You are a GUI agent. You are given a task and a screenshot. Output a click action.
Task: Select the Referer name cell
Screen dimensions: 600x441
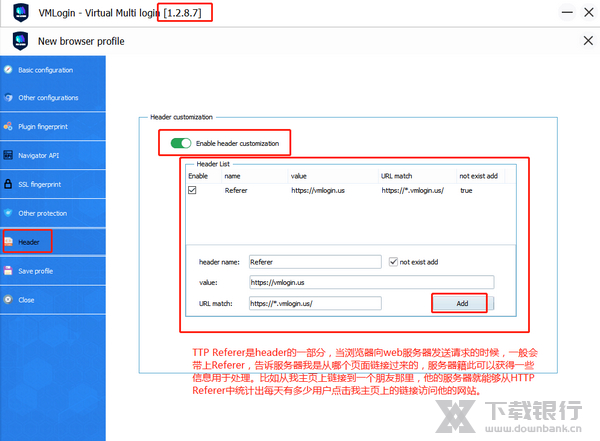236,190
